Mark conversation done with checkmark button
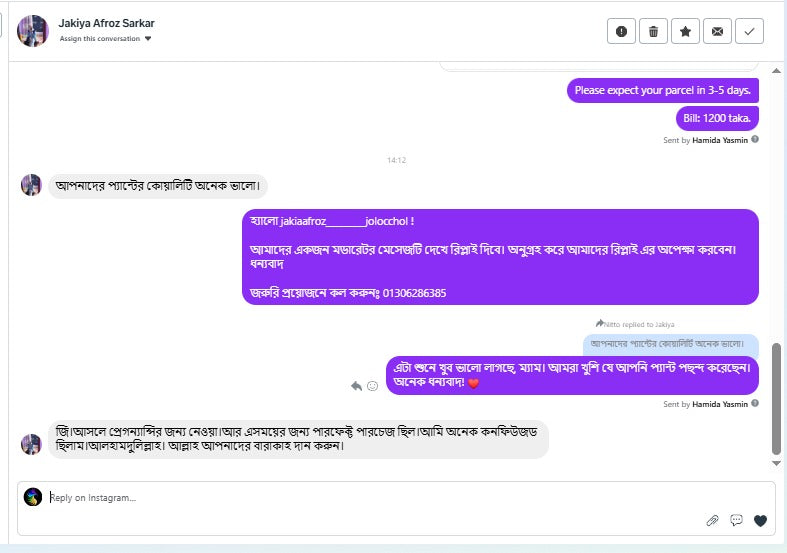 click(x=749, y=32)
